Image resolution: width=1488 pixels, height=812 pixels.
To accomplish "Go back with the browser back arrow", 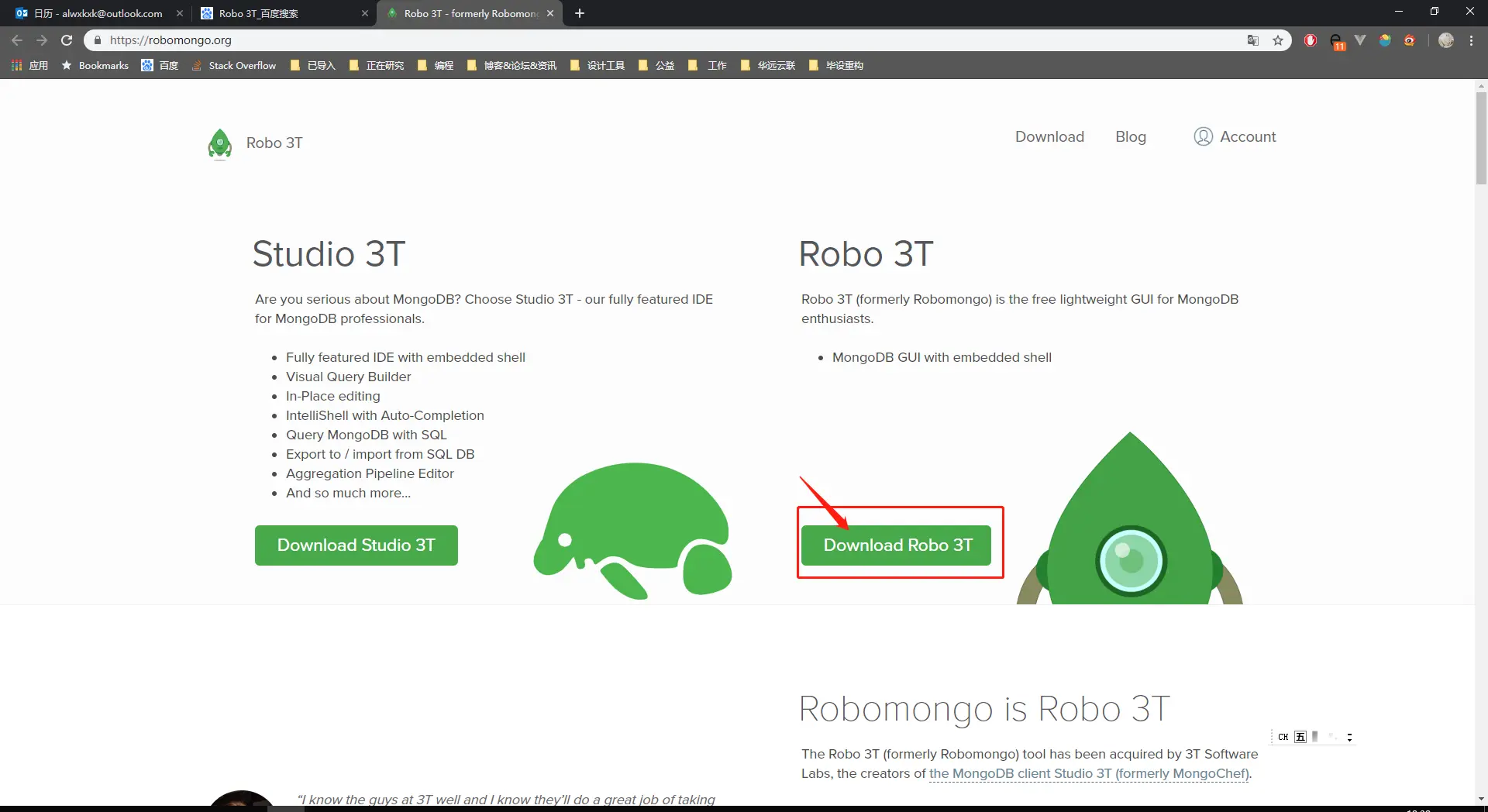I will point(17,40).
